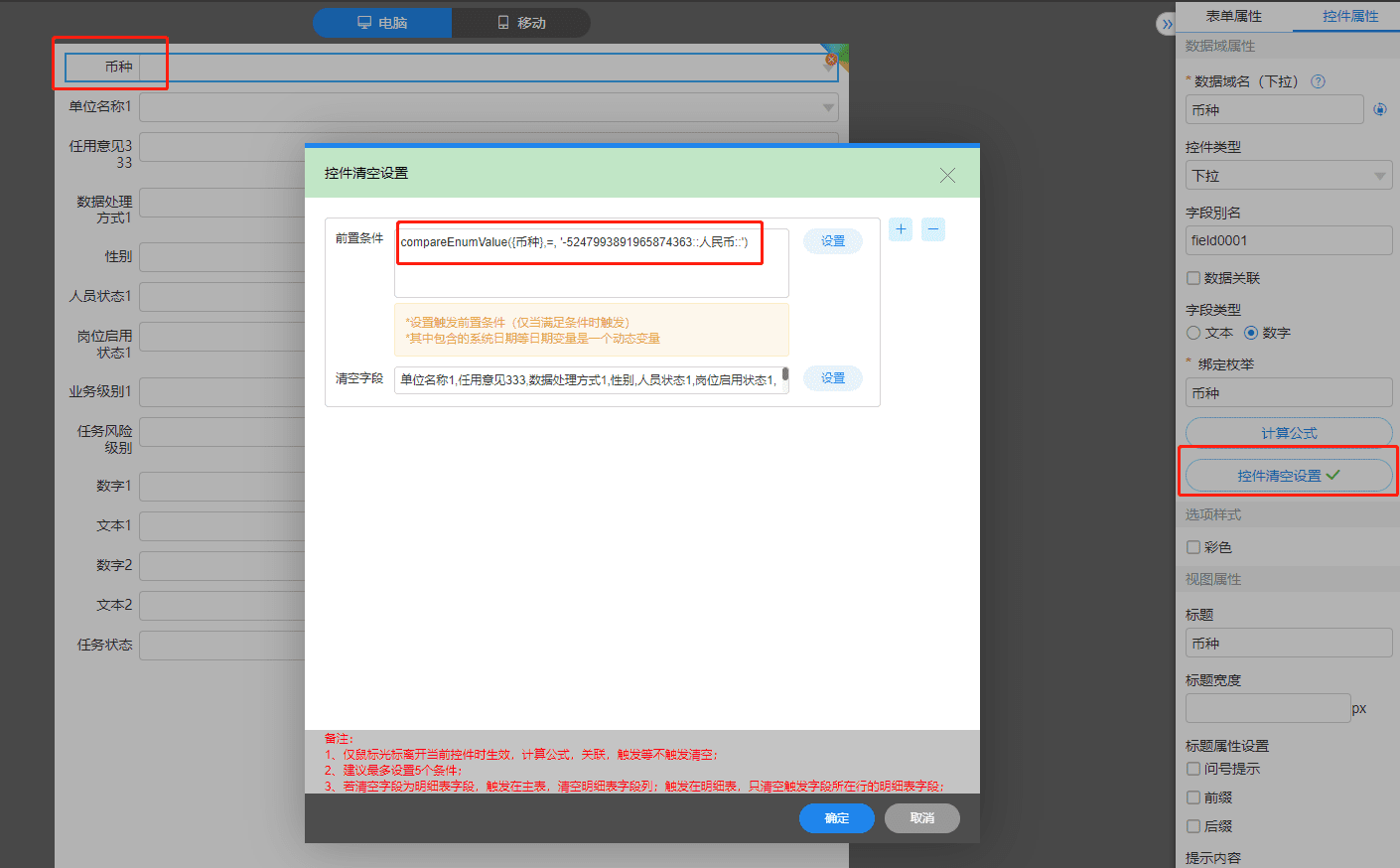
Task: Click the 数据域属性 section header
Action: 1288,46
